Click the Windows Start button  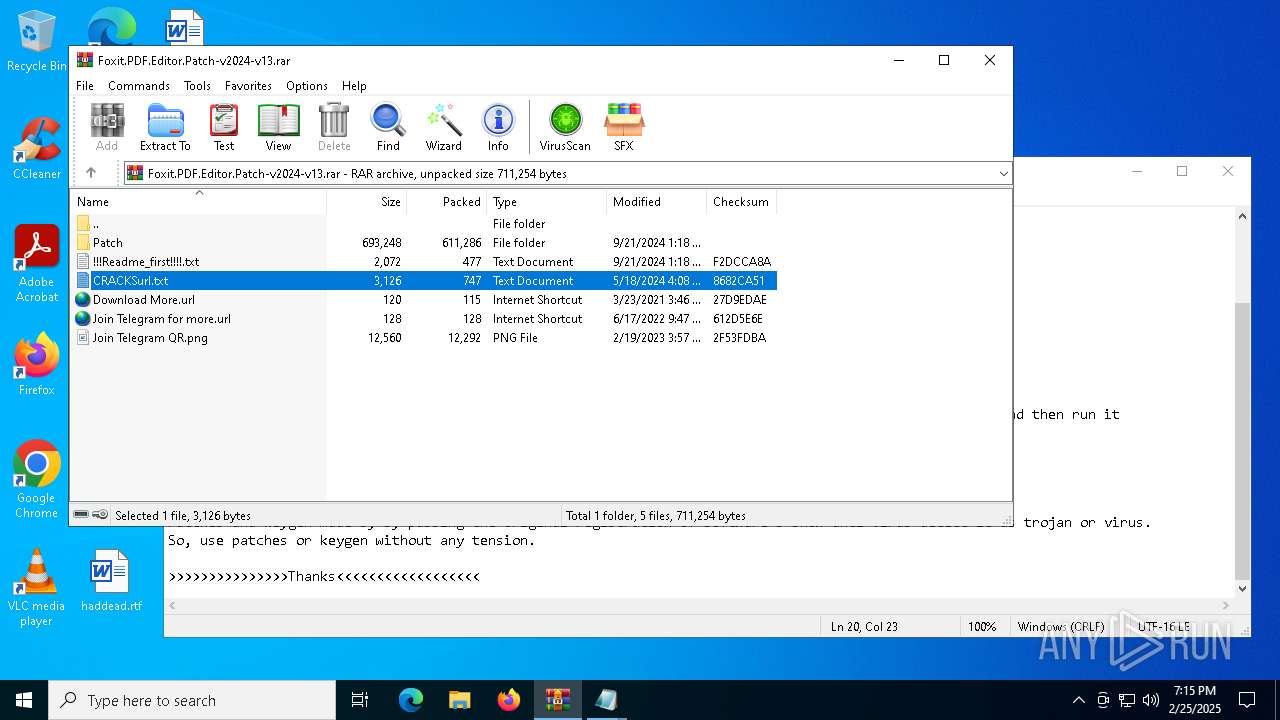click(24, 700)
